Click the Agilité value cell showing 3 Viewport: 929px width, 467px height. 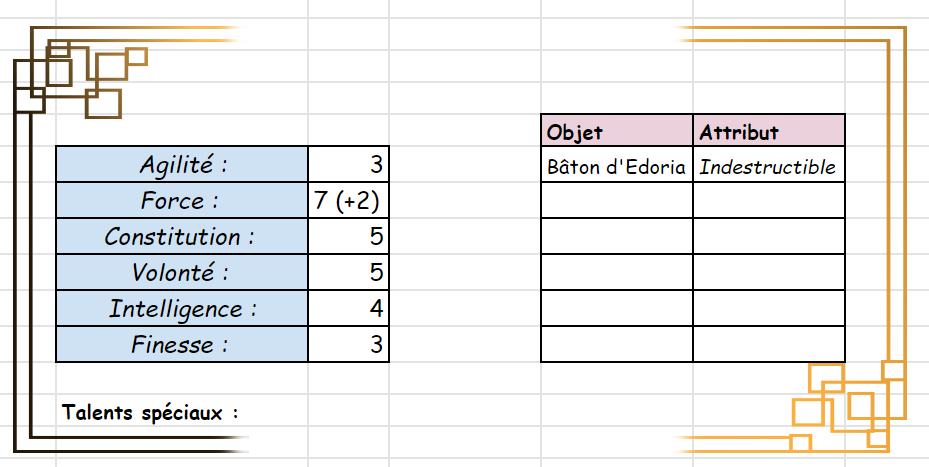click(348, 164)
